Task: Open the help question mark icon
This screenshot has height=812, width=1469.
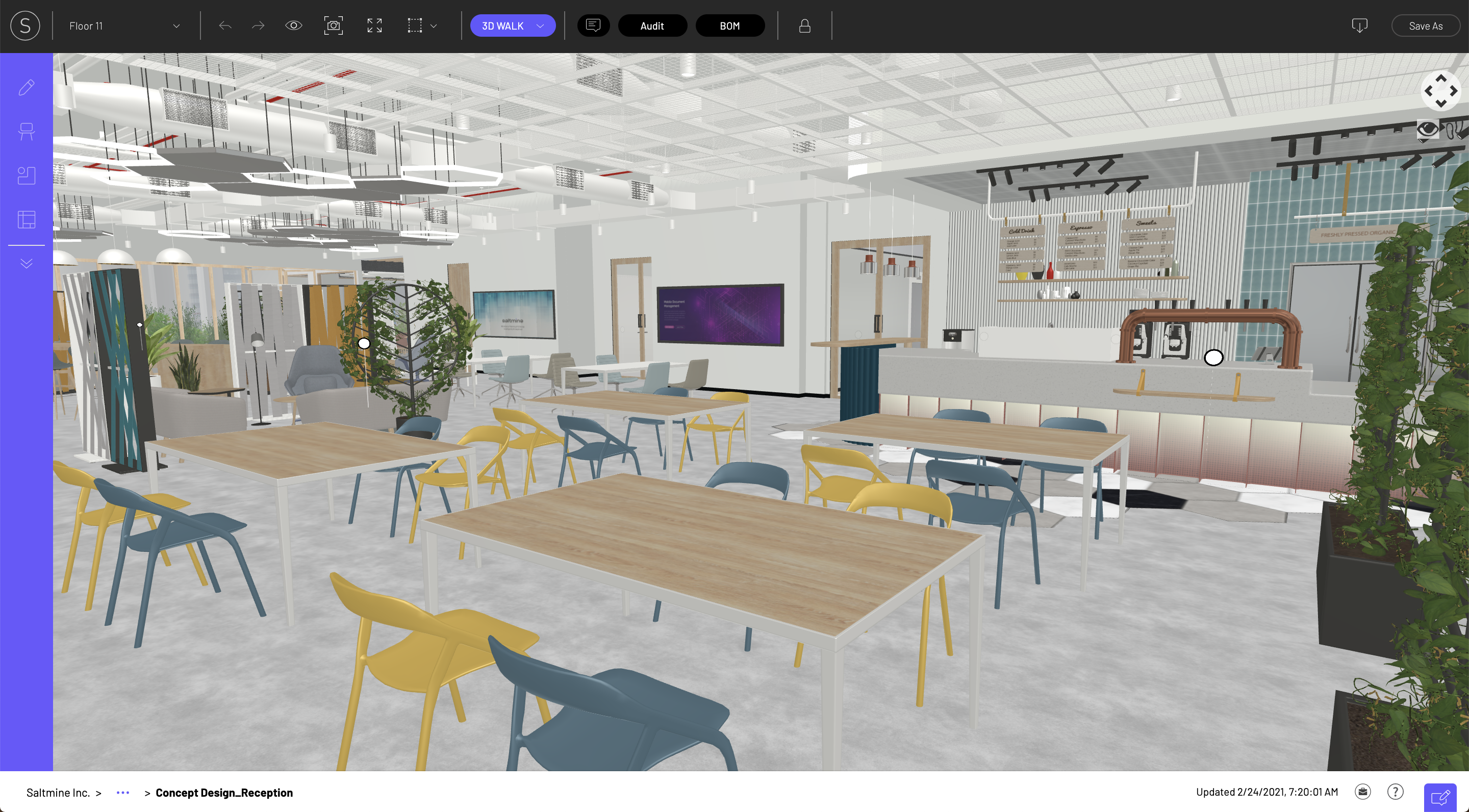Action: coord(1395,792)
